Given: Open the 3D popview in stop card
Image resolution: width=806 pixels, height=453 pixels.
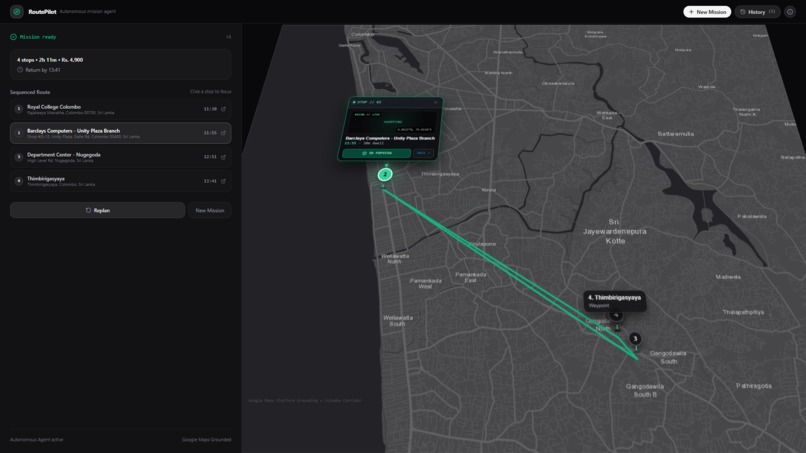Looking at the screenshot, I should tap(376, 153).
